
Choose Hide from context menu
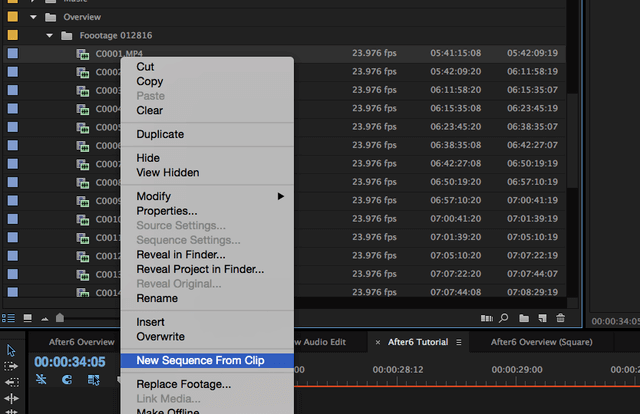(x=207, y=158)
